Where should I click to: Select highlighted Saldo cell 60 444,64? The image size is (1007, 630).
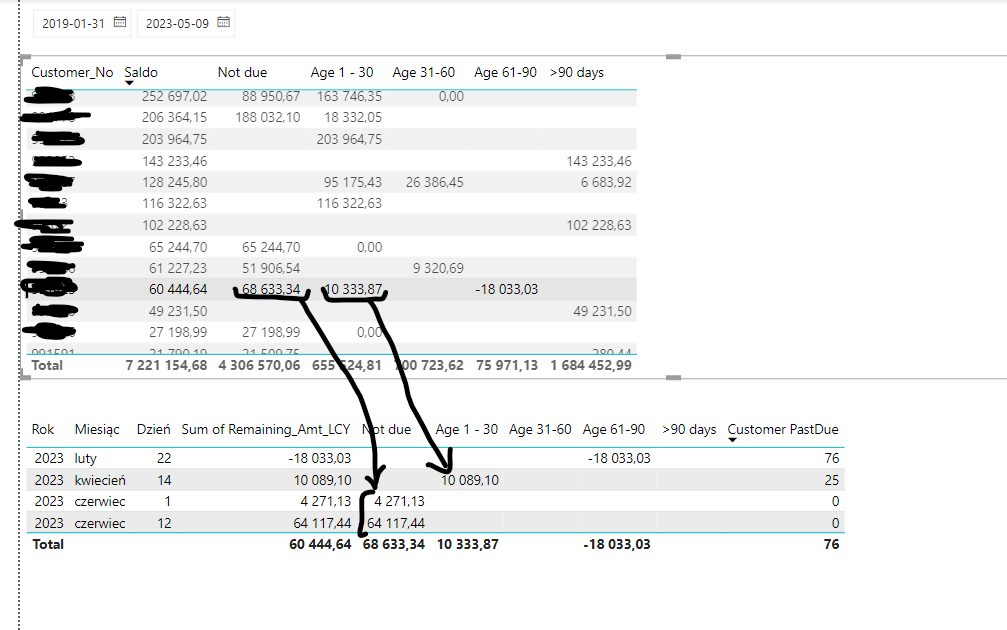[x=178, y=290]
